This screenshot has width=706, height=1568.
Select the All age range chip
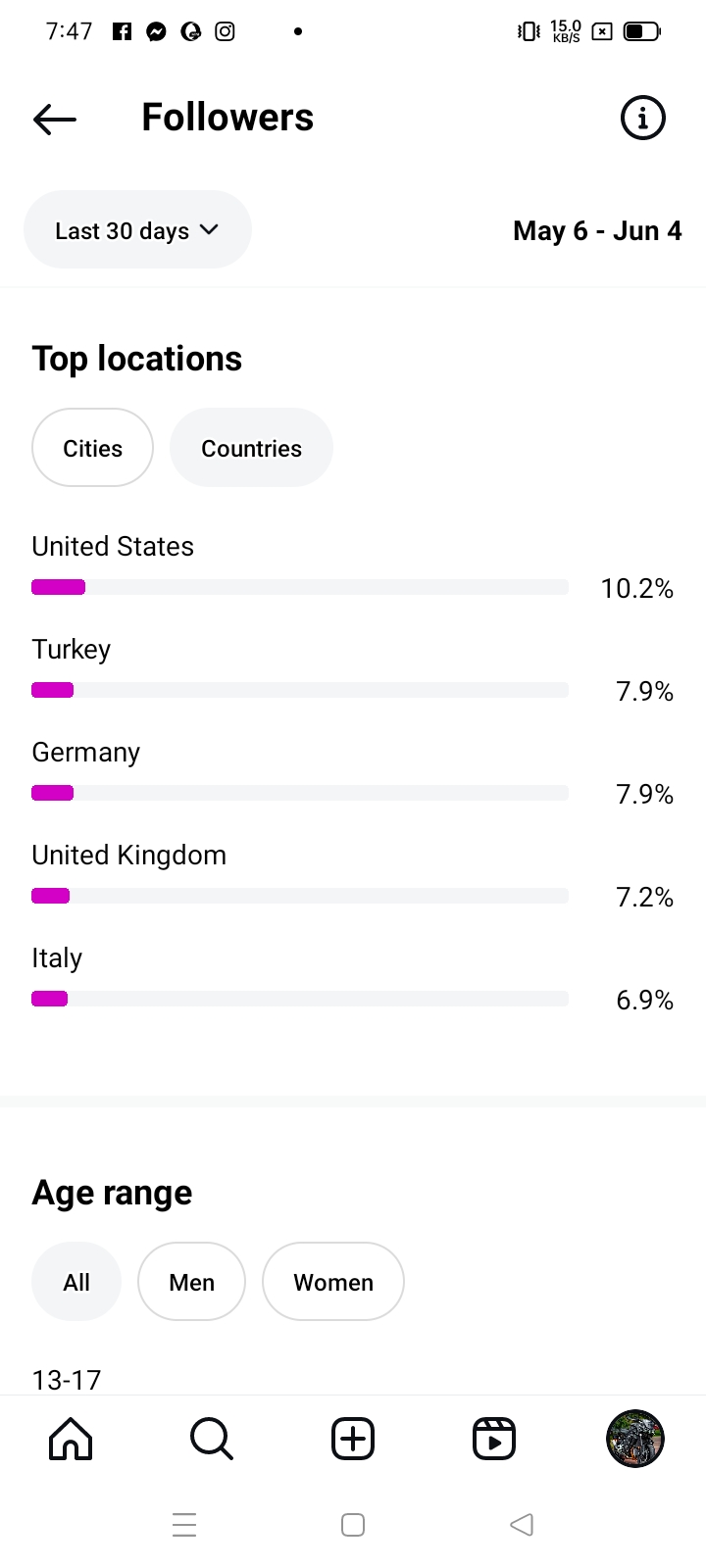point(76,1282)
